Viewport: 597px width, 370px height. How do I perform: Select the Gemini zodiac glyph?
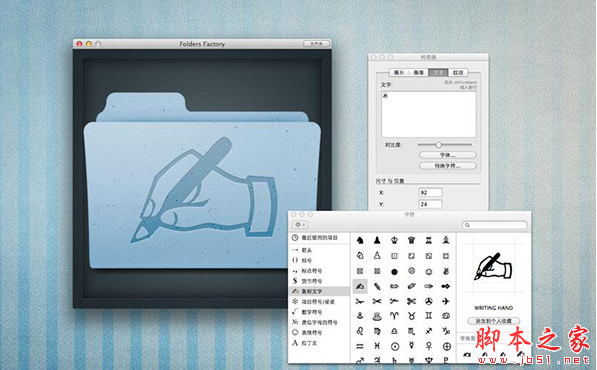429,316
